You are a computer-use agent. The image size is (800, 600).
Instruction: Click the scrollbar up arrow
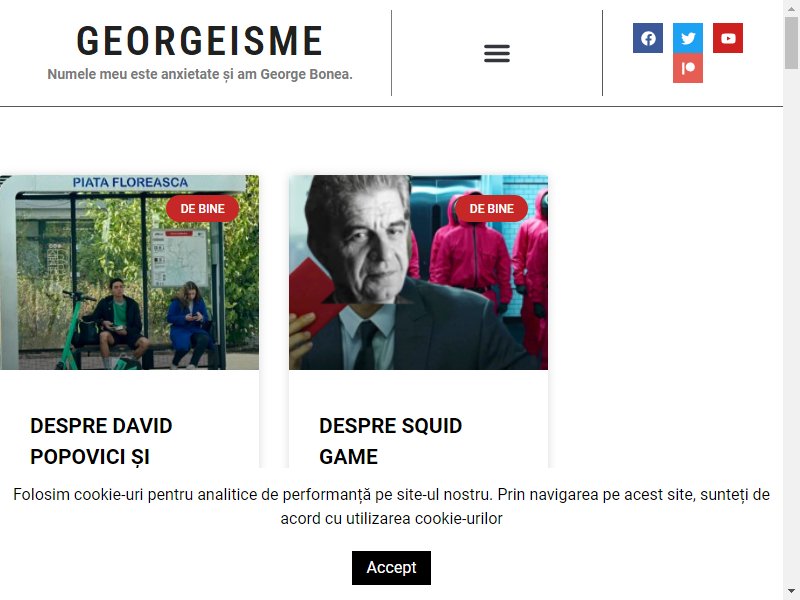(x=791, y=7)
